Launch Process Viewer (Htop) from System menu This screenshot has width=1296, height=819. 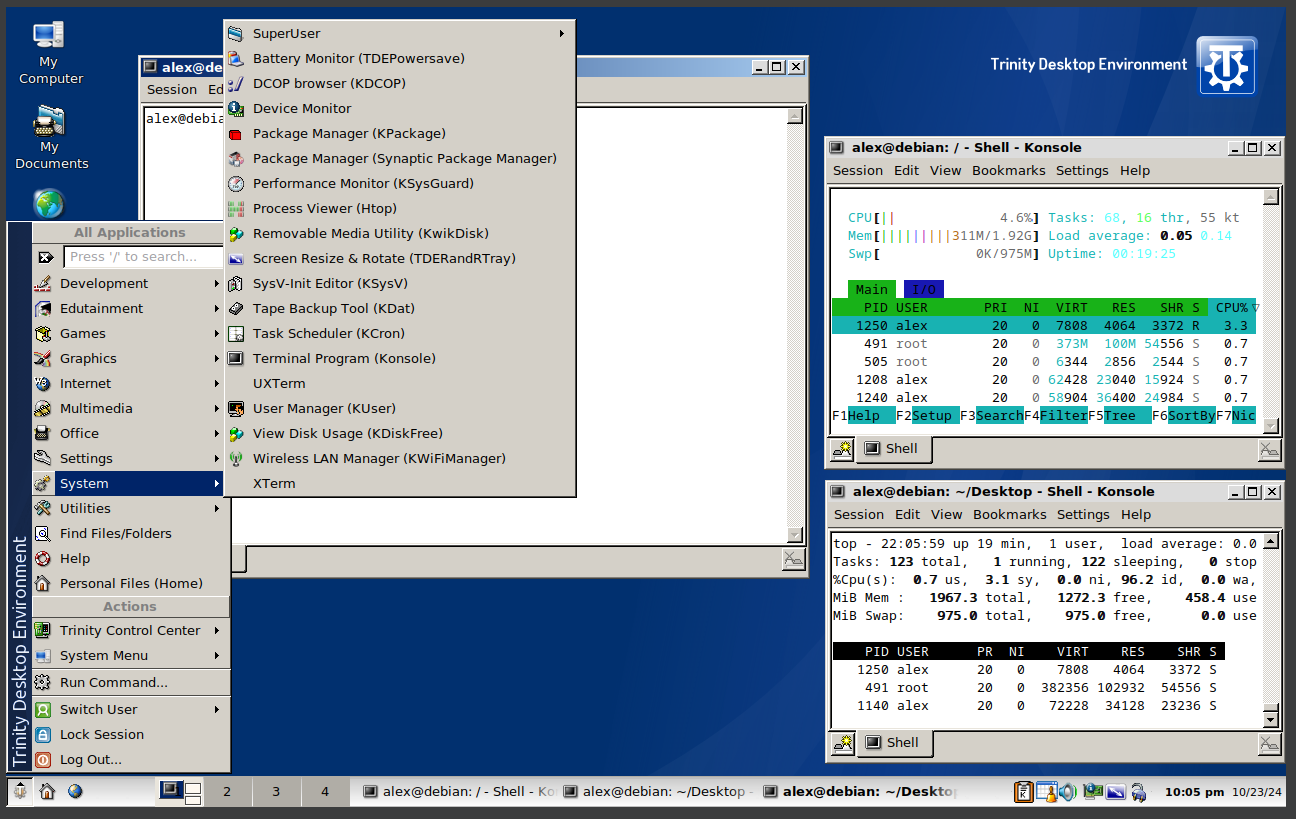coord(324,208)
